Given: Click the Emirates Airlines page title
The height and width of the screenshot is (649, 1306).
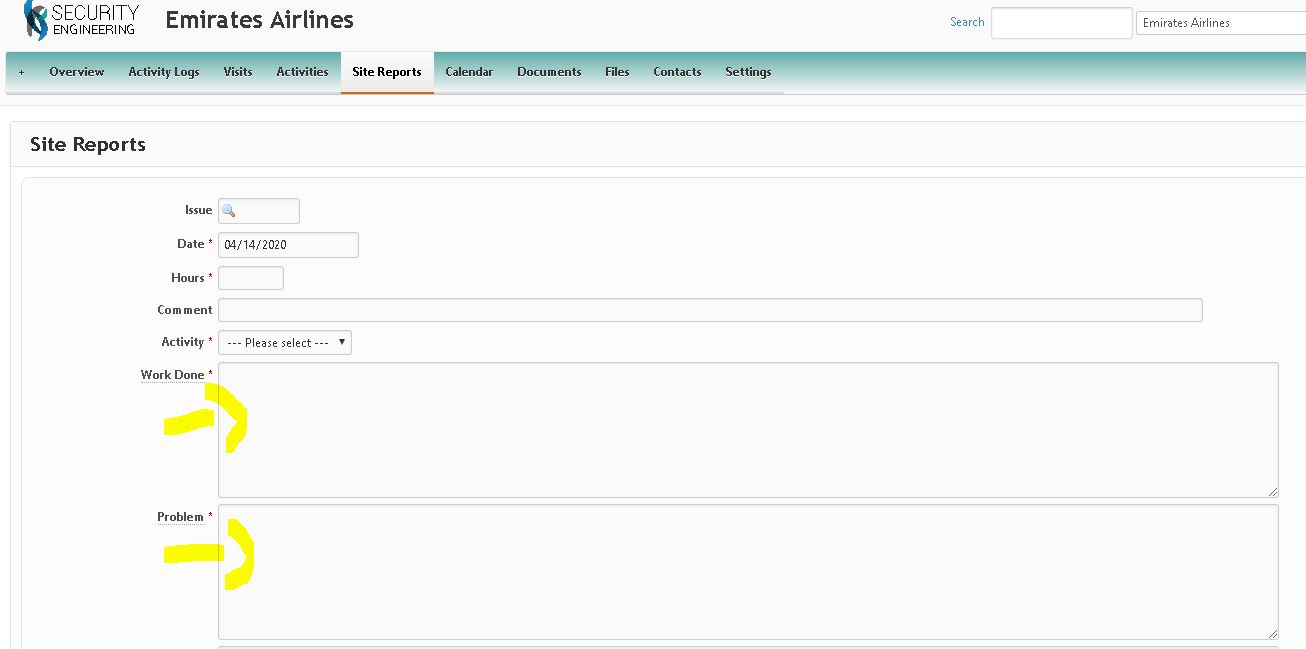Looking at the screenshot, I should point(260,20).
